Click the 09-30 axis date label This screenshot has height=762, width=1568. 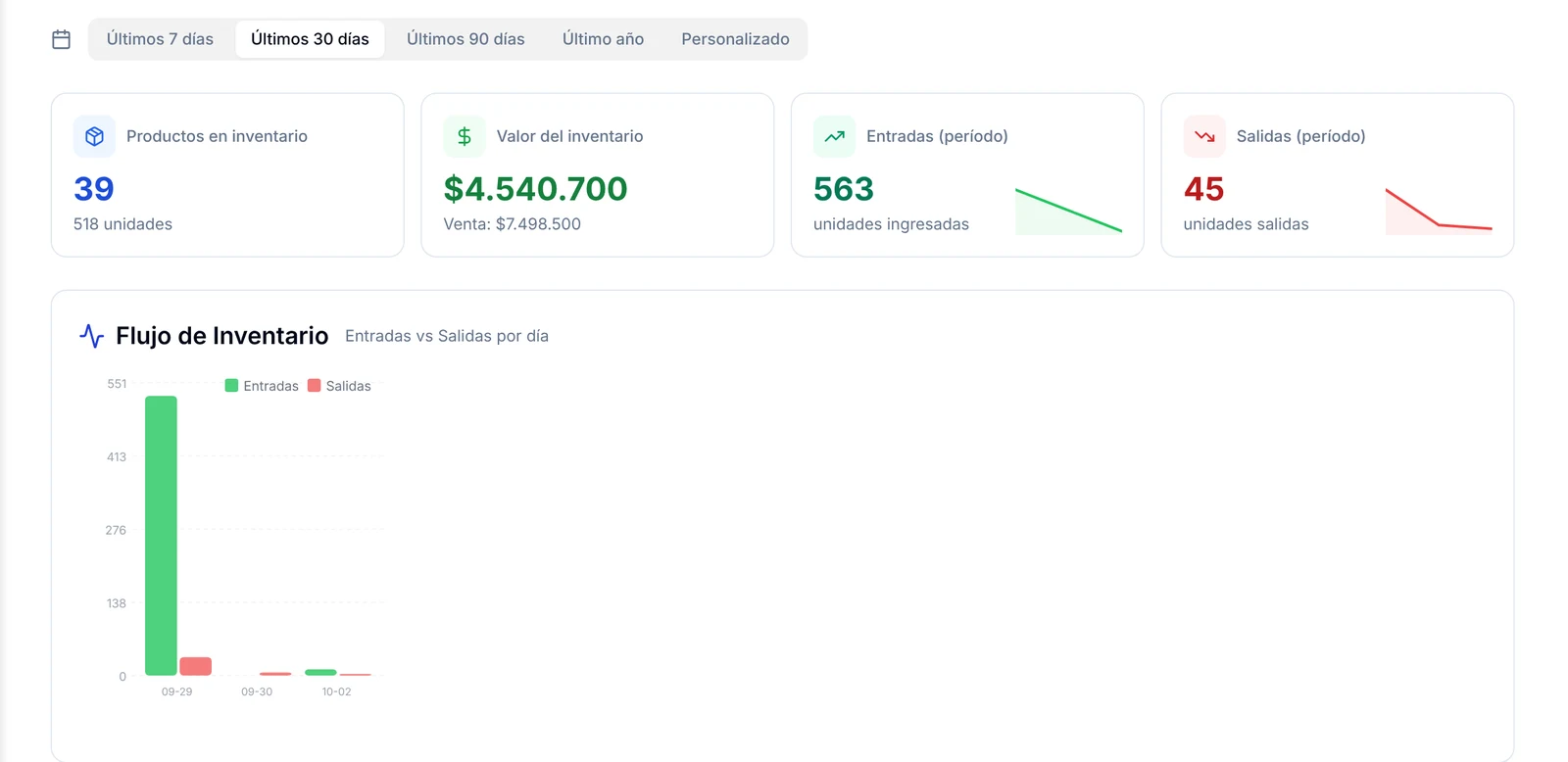pos(257,691)
